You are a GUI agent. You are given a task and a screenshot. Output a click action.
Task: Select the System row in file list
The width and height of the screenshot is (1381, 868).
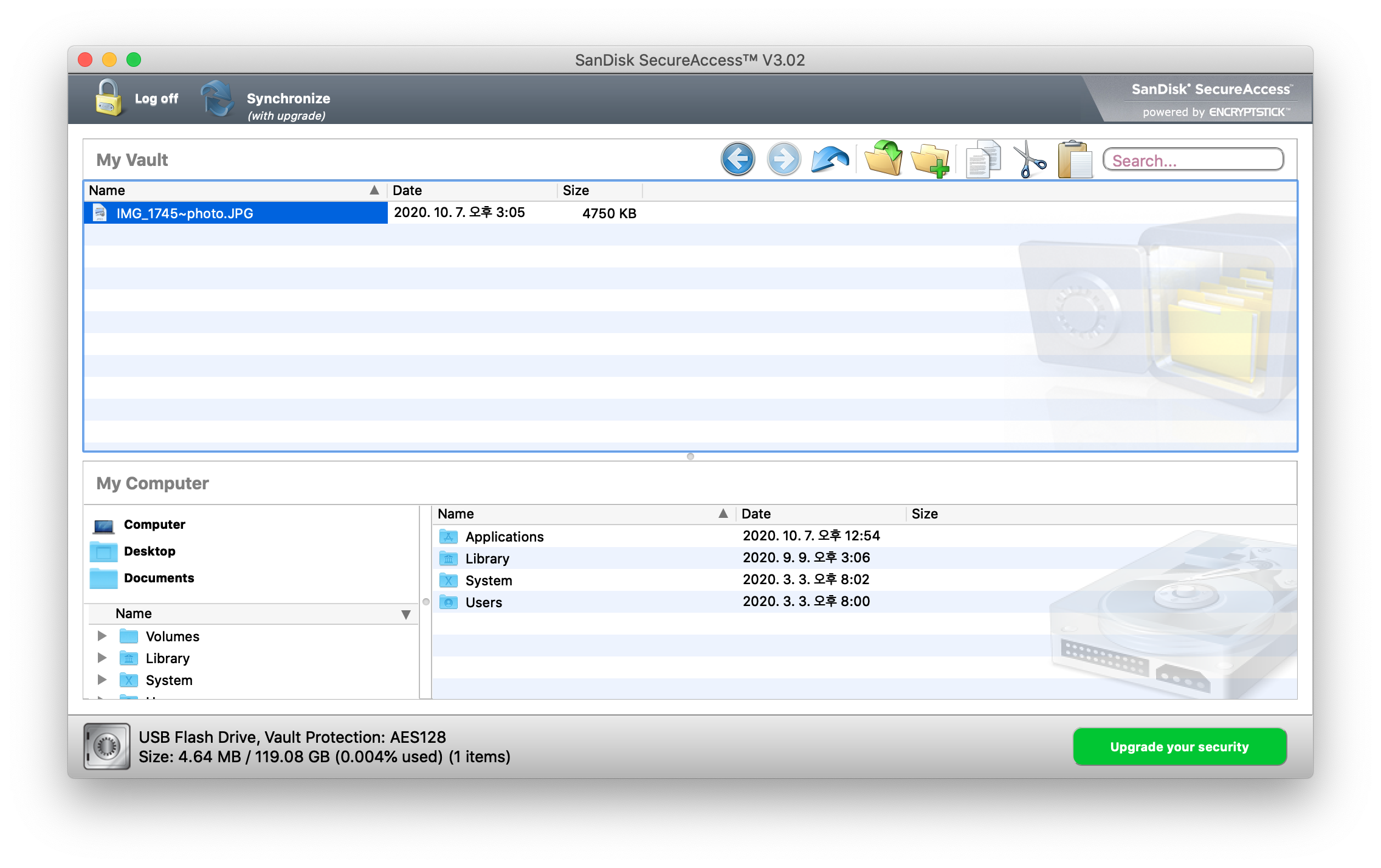point(864,580)
